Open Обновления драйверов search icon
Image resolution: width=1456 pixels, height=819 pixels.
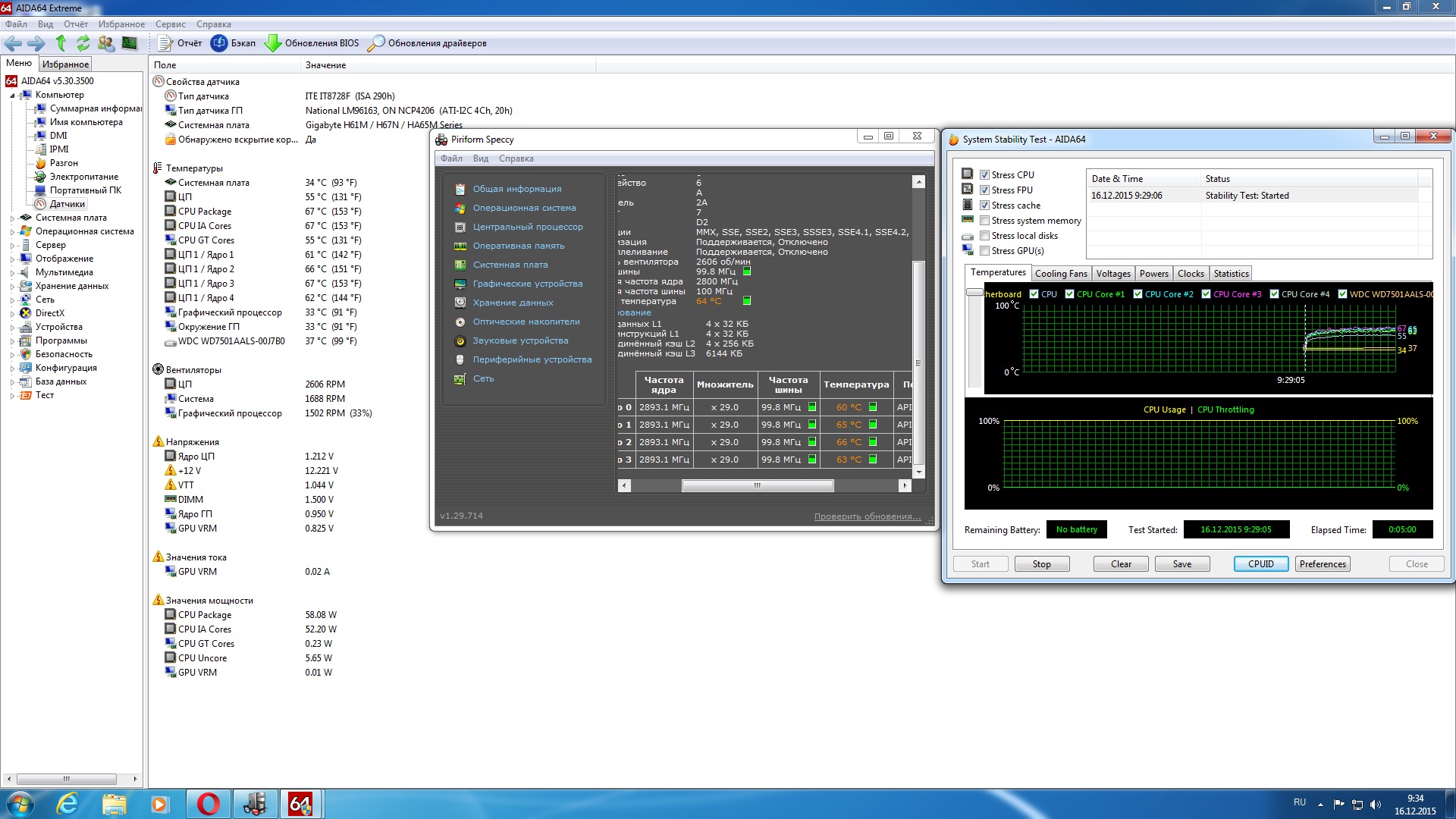click(x=375, y=43)
